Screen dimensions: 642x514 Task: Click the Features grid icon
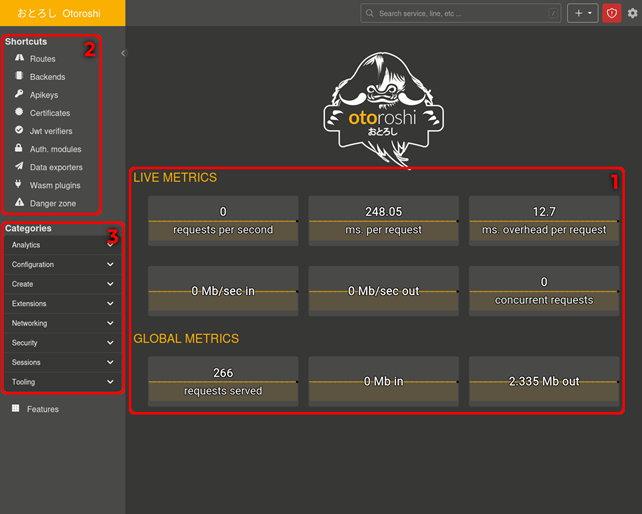pos(16,408)
